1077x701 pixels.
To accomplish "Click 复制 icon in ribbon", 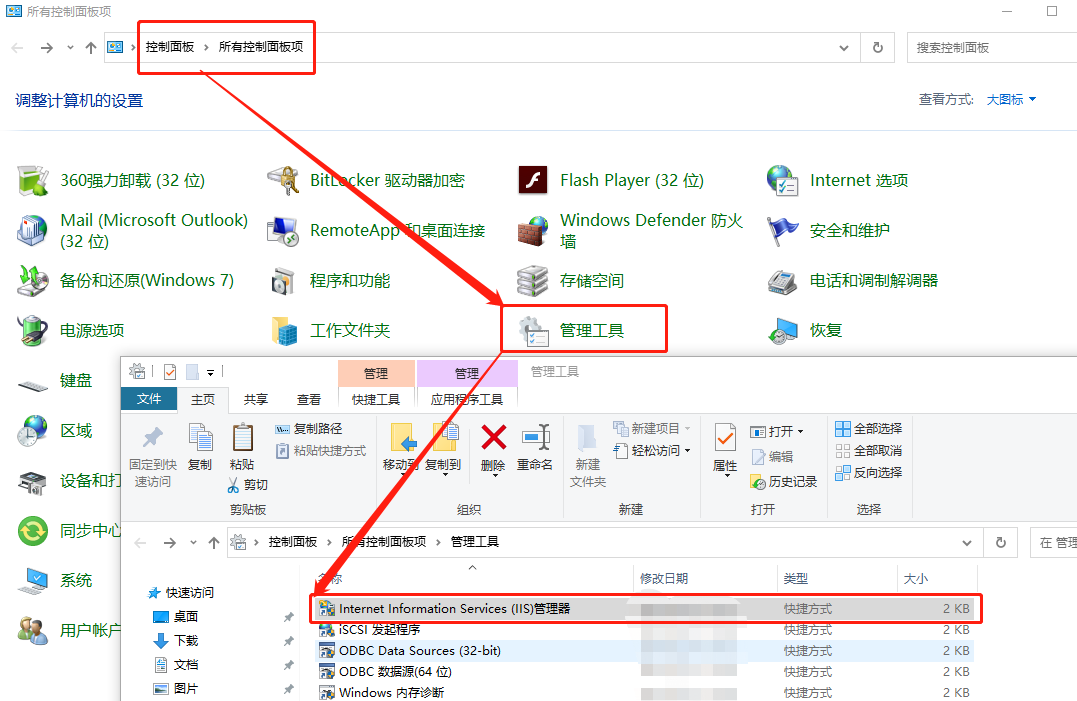I will [x=201, y=438].
